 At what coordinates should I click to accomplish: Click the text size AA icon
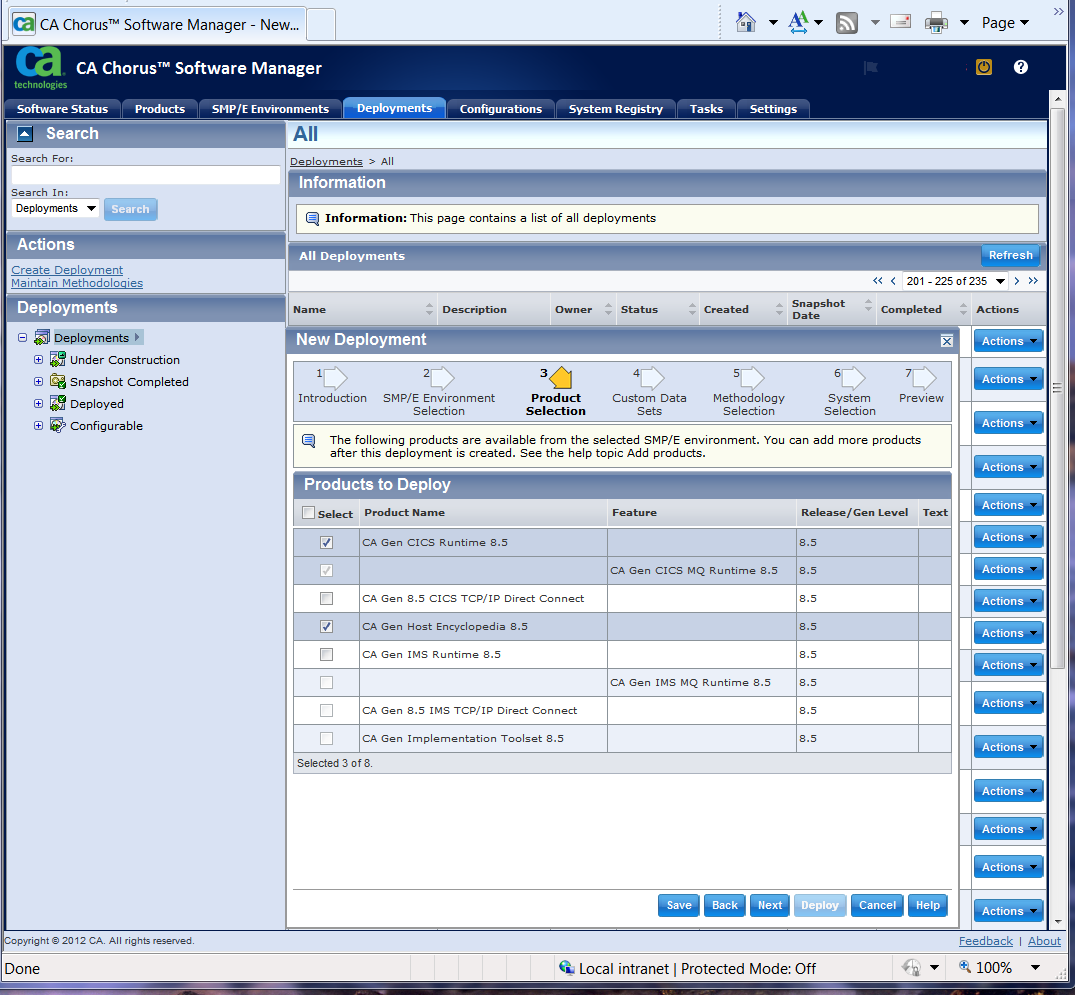(x=798, y=23)
